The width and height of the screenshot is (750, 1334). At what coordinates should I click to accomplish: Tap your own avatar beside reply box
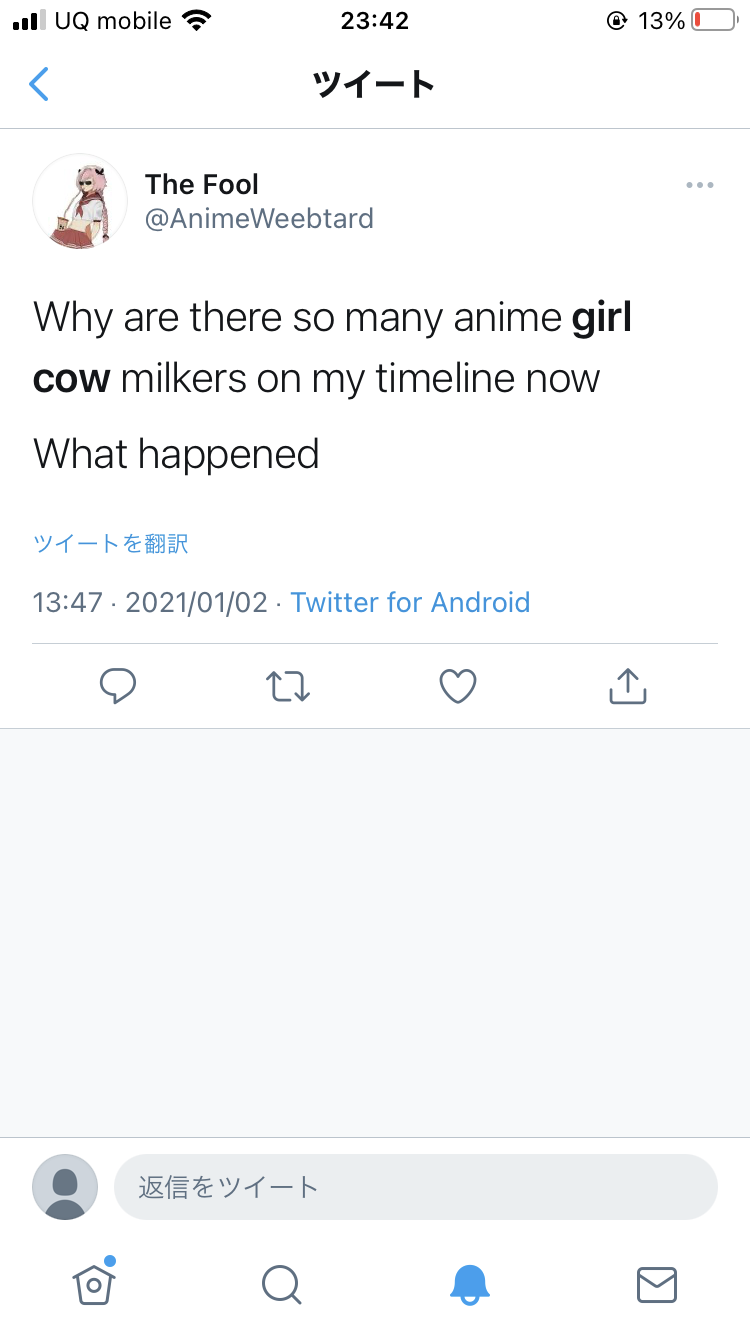click(x=65, y=1187)
